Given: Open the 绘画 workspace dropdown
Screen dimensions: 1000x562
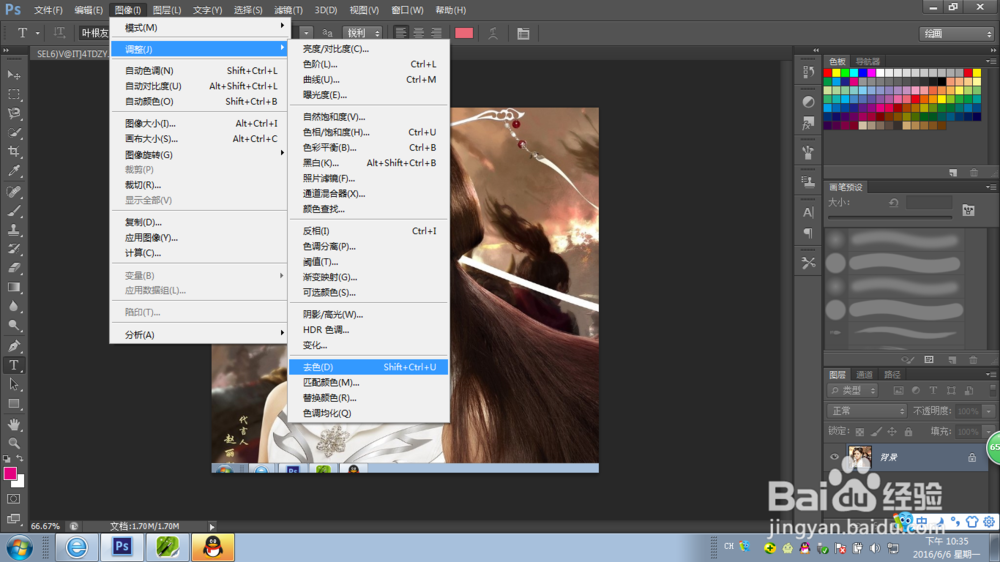Looking at the screenshot, I should 957,34.
